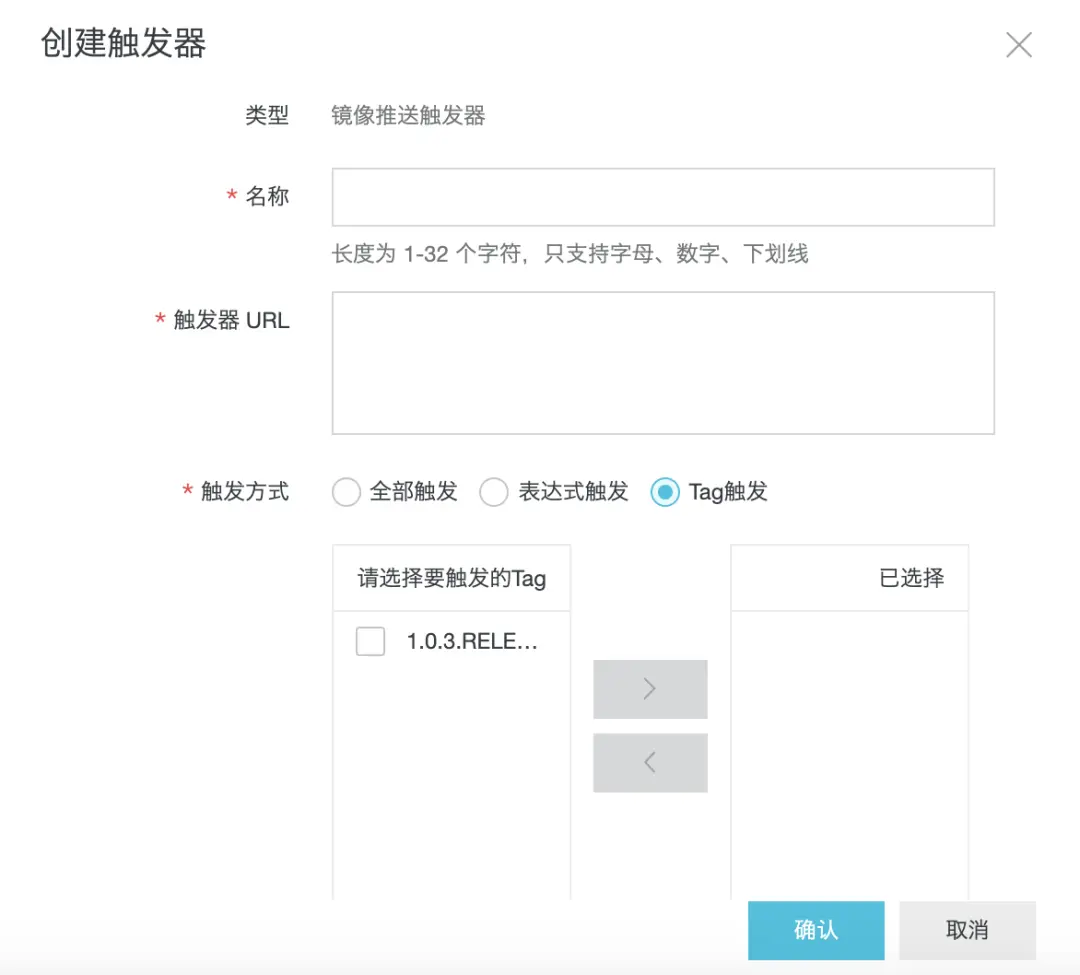Click the 镜像推送触发器 type text
1080x975 pixels.
(x=408, y=116)
